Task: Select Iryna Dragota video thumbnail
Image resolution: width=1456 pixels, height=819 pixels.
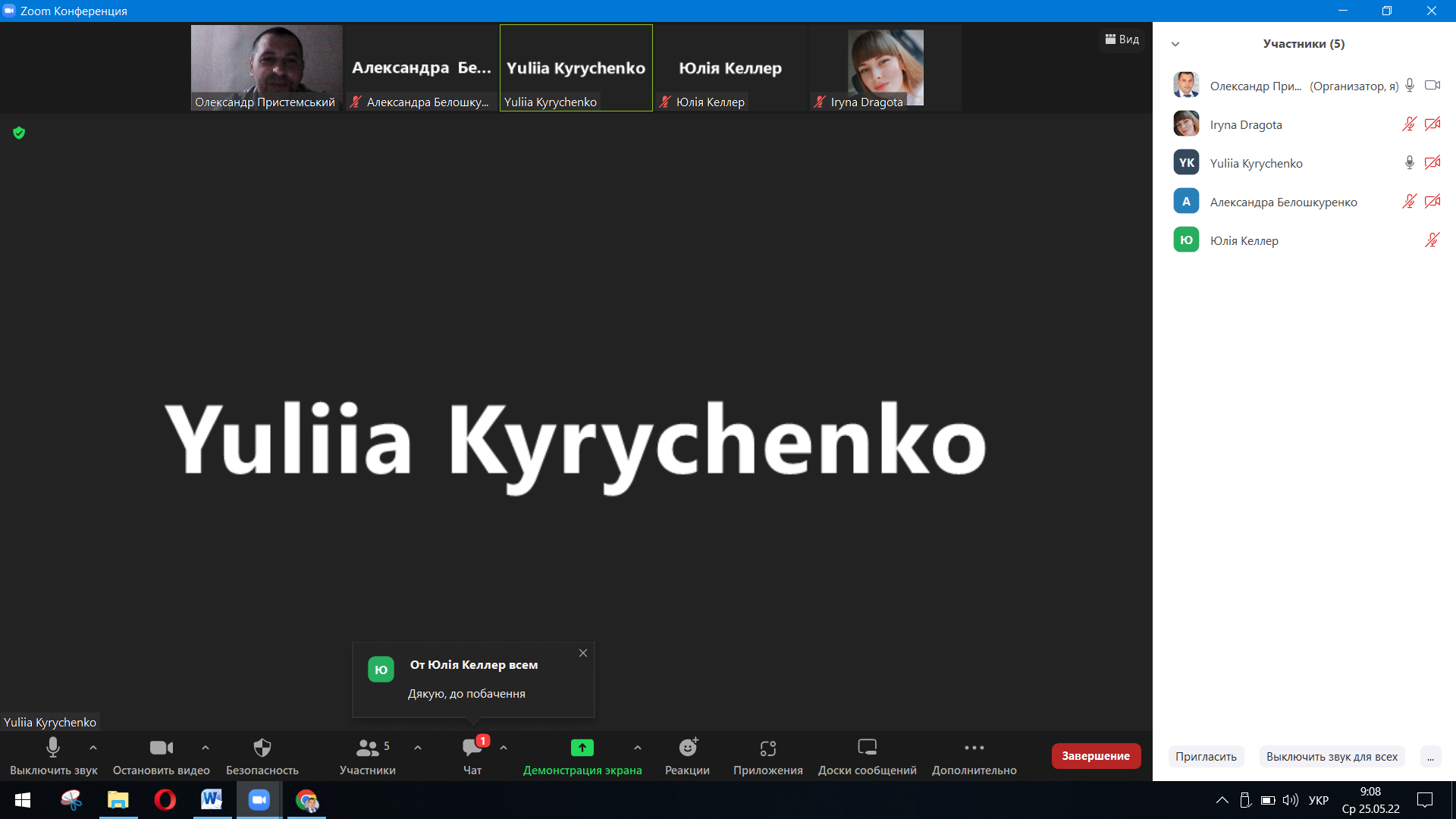Action: click(x=886, y=68)
